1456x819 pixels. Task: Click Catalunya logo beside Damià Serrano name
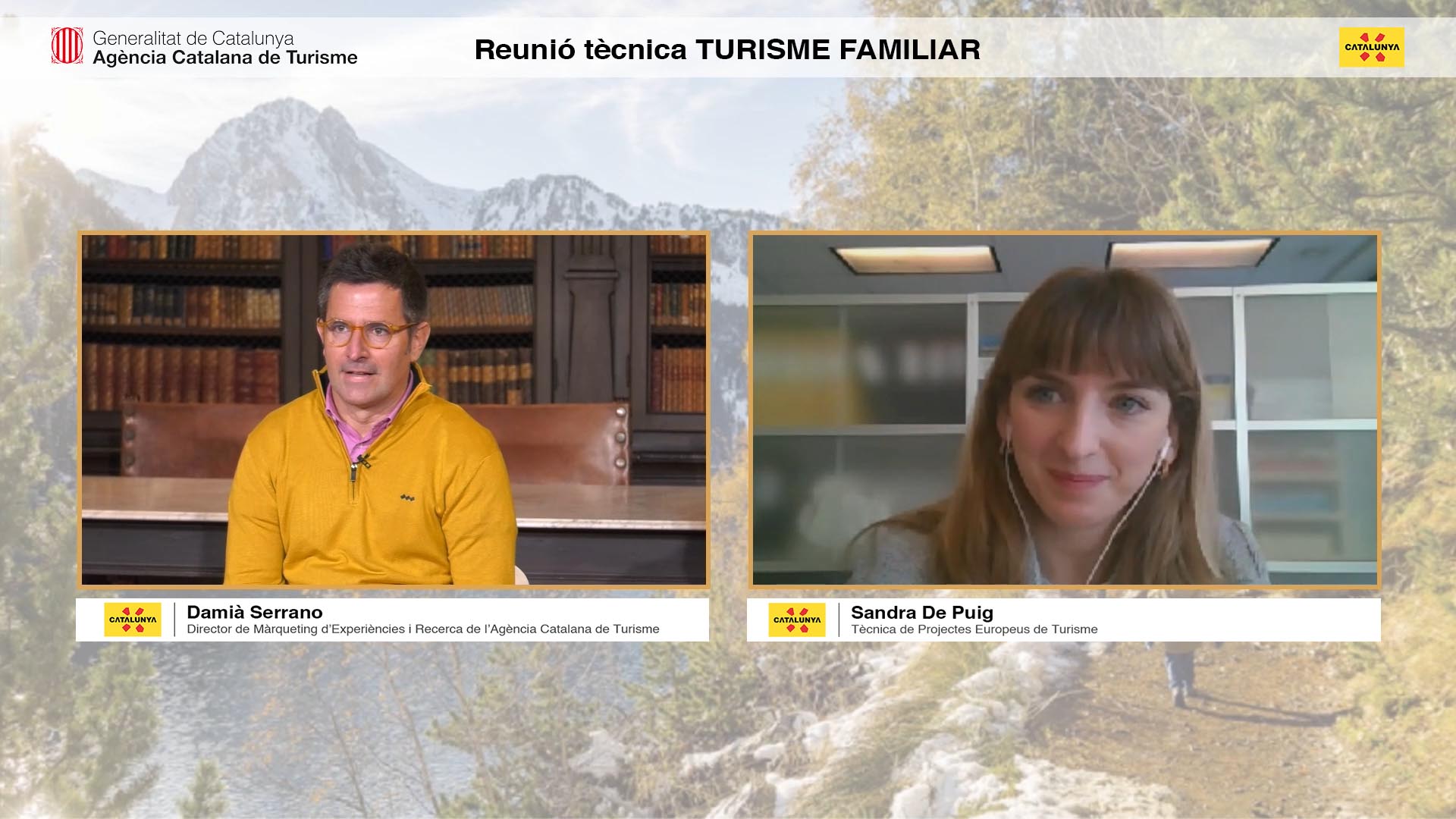coord(133,620)
